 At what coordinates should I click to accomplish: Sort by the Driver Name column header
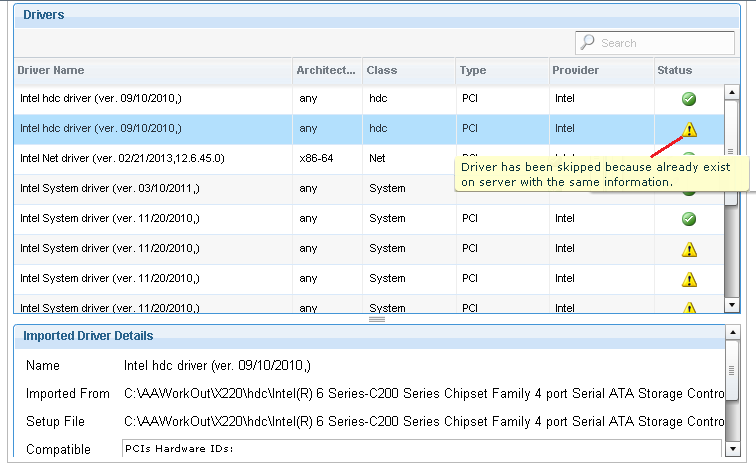tap(153, 70)
